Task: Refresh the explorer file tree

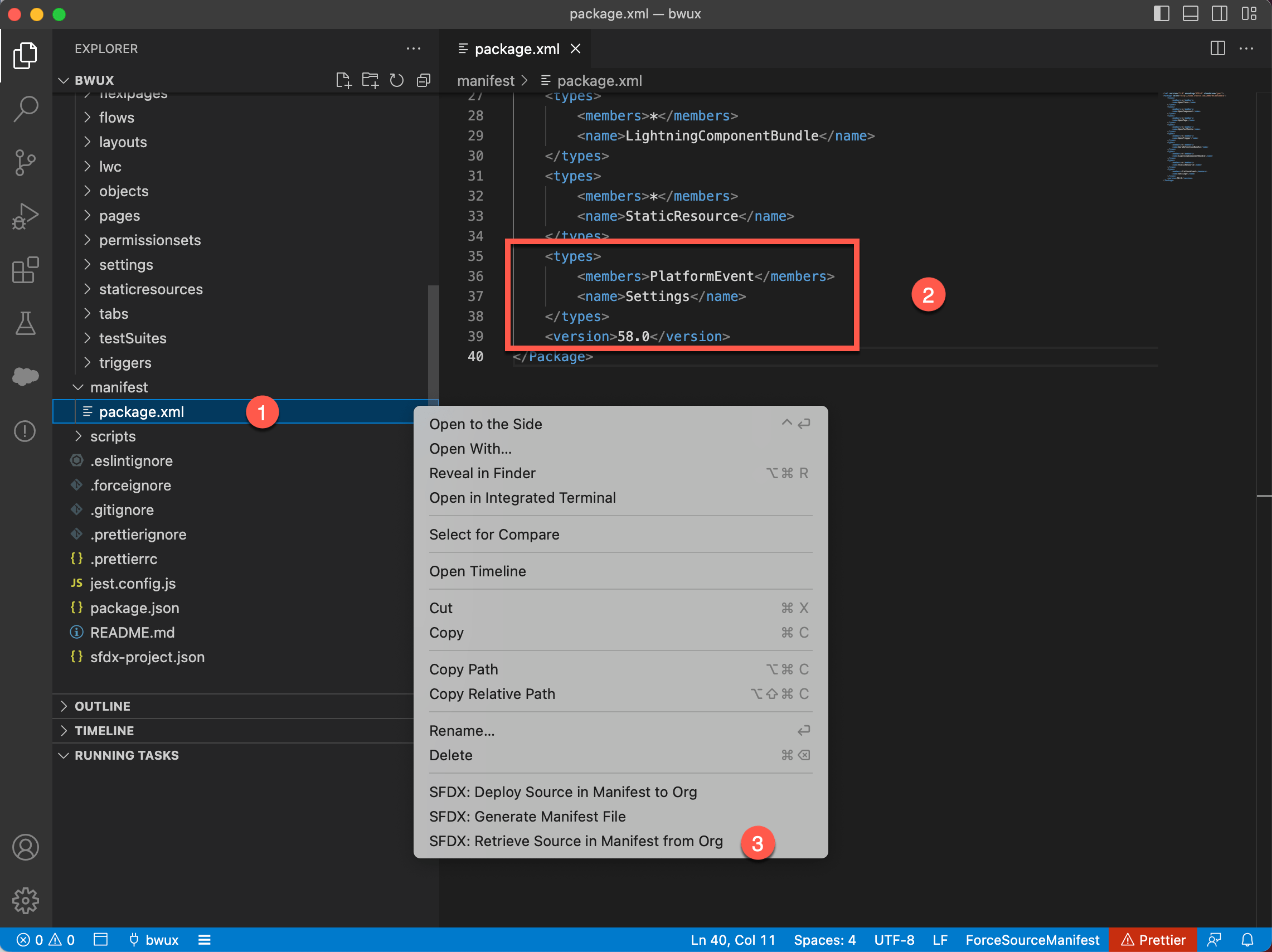Action: coord(397,80)
